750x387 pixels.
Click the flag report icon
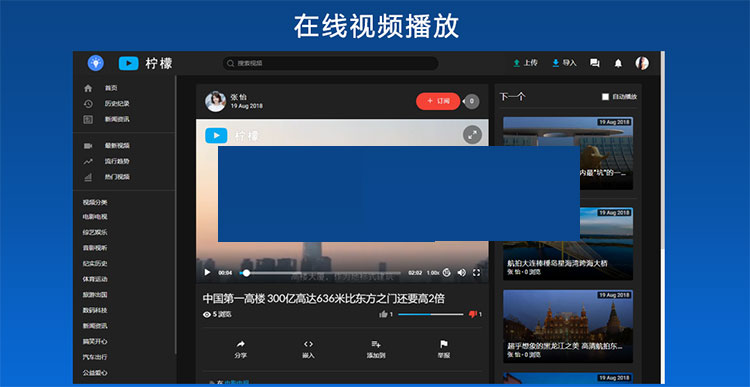(444, 344)
